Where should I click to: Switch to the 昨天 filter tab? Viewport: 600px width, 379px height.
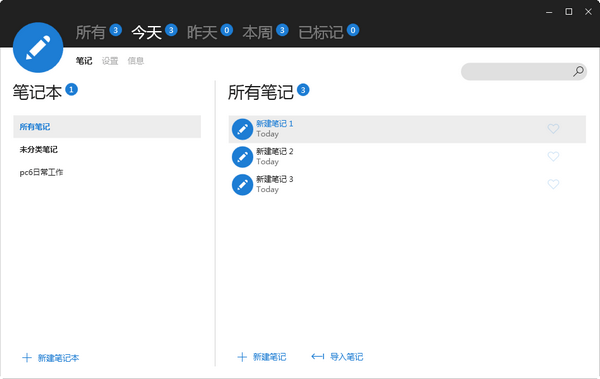(202, 32)
